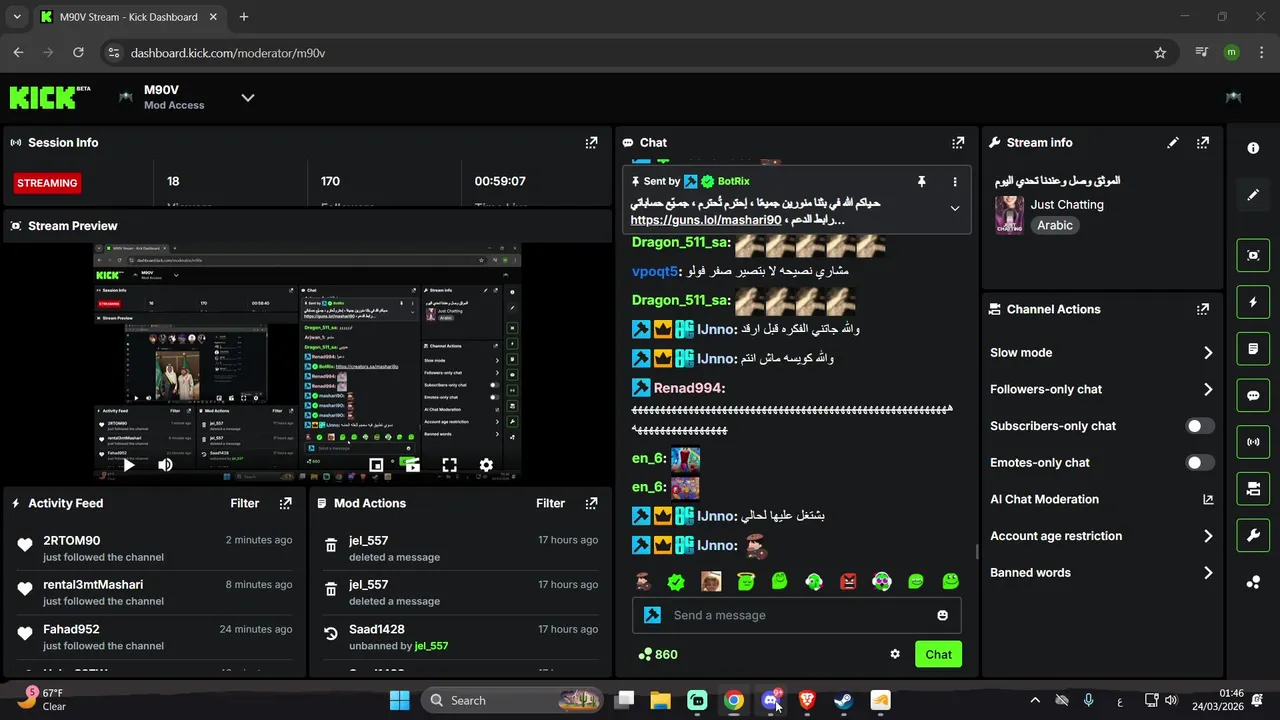Open Brave browser from taskbar
Viewport: 1280px width, 720px height.
(x=807, y=700)
